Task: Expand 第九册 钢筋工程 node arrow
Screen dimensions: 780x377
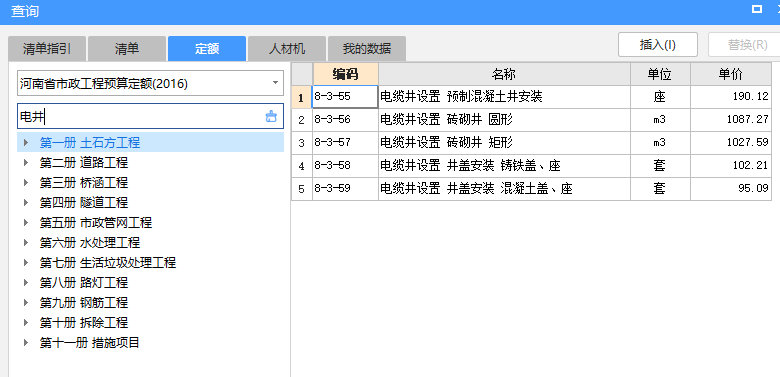Action: (x=26, y=302)
